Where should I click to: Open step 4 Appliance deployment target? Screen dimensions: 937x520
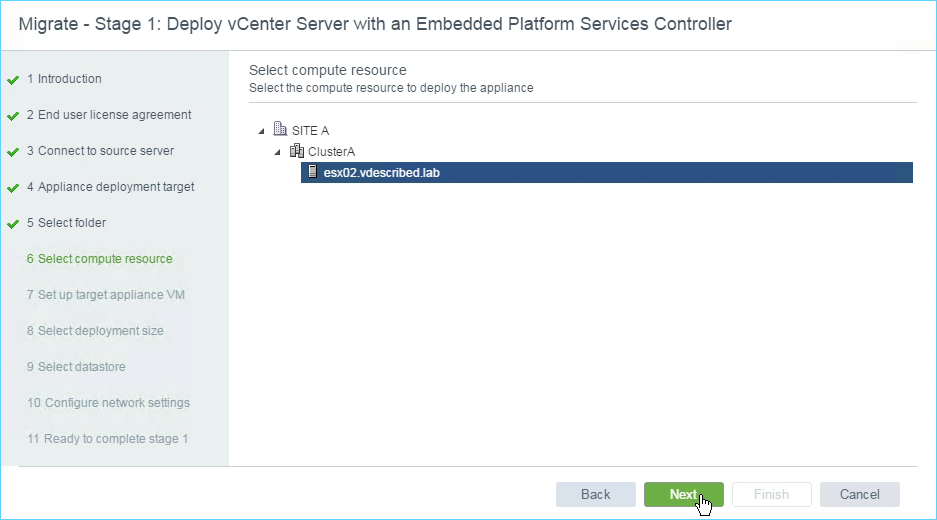tap(111, 186)
